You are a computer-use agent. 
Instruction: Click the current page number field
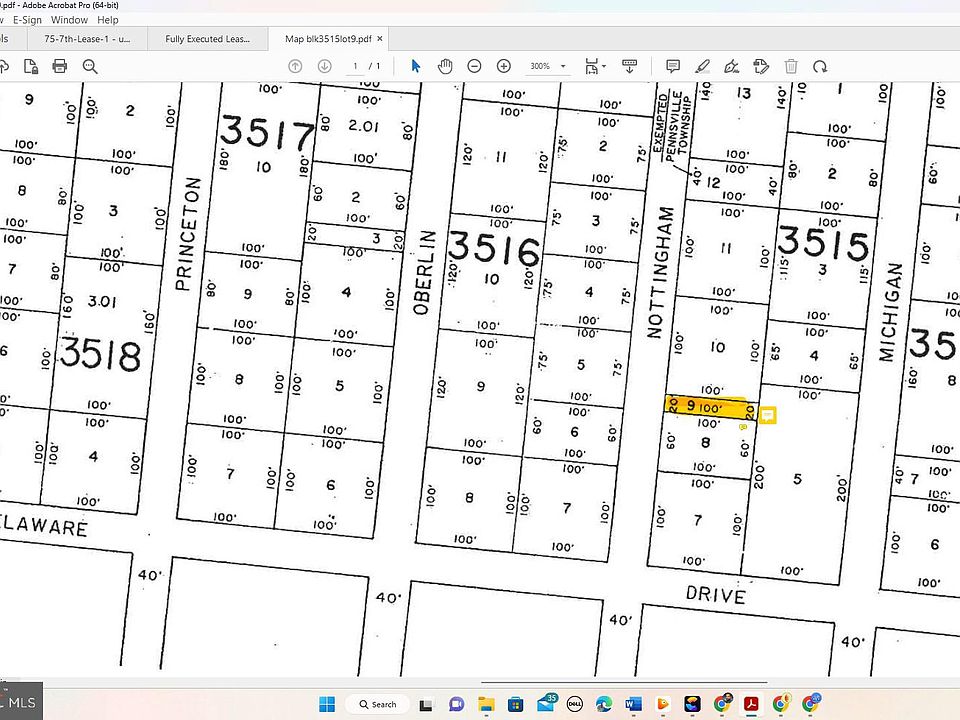click(355, 66)
